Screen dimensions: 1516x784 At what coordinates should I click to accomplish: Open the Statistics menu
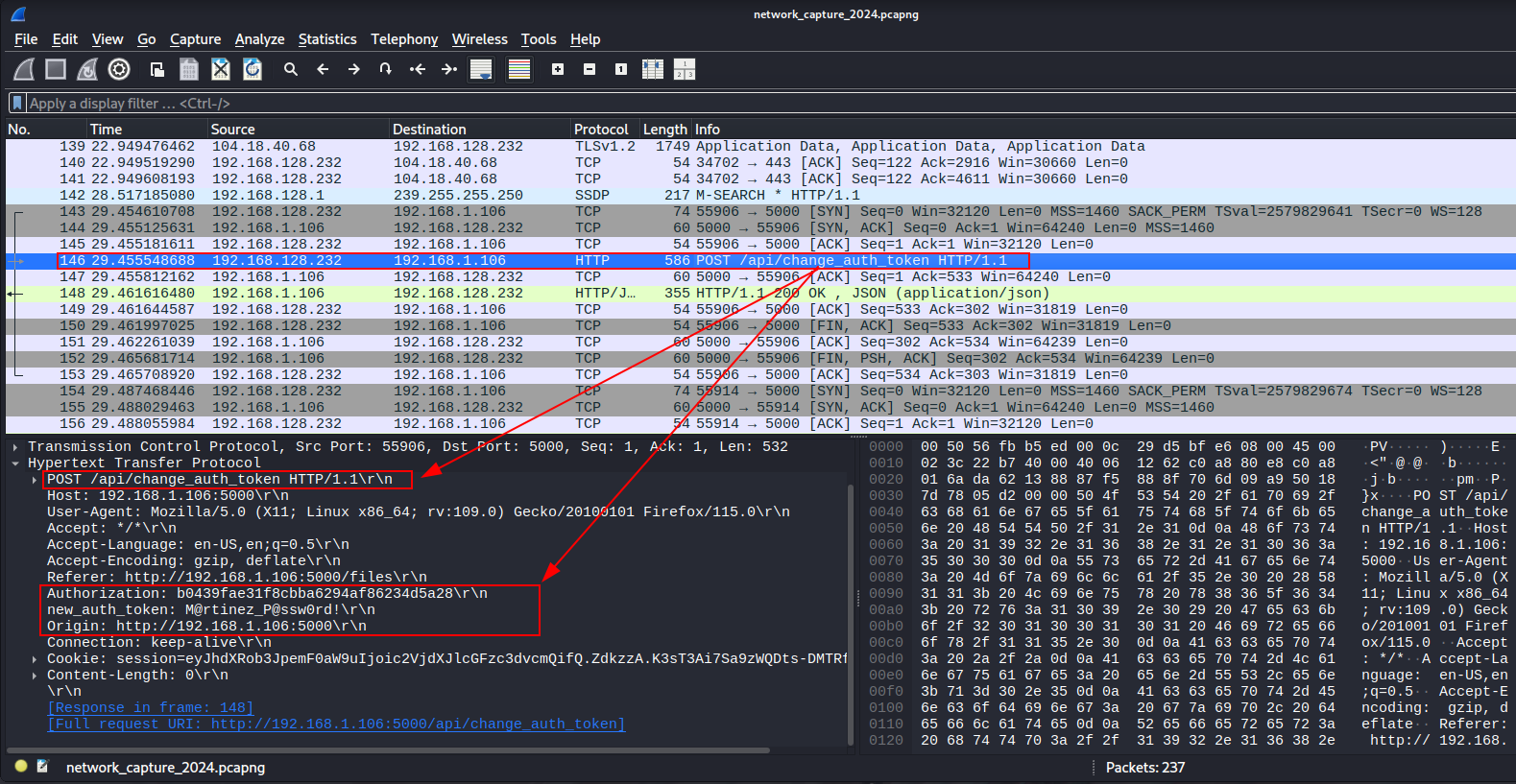point(327,39)
